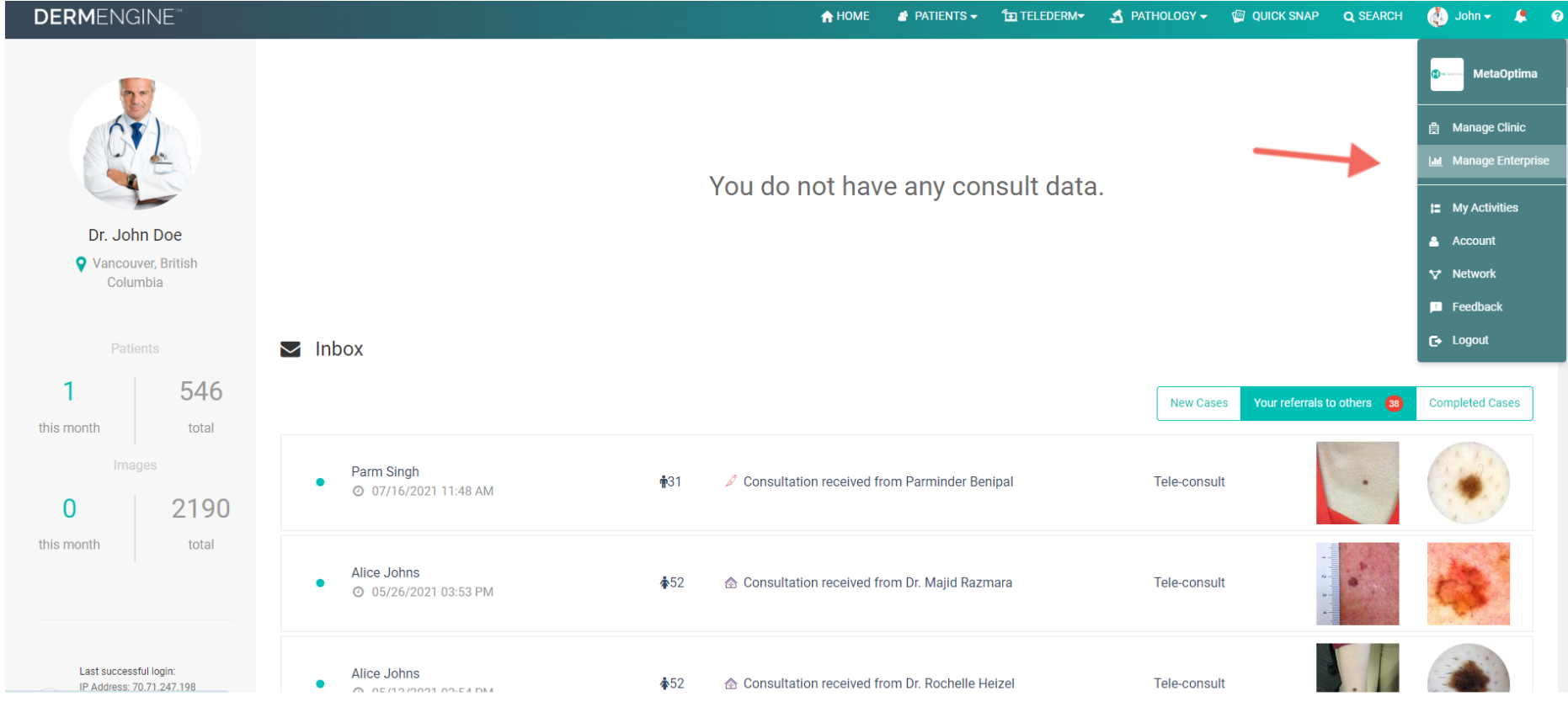Open Parm Singh's dermoscopy mole thumbnail

(x=1468, y=483)
